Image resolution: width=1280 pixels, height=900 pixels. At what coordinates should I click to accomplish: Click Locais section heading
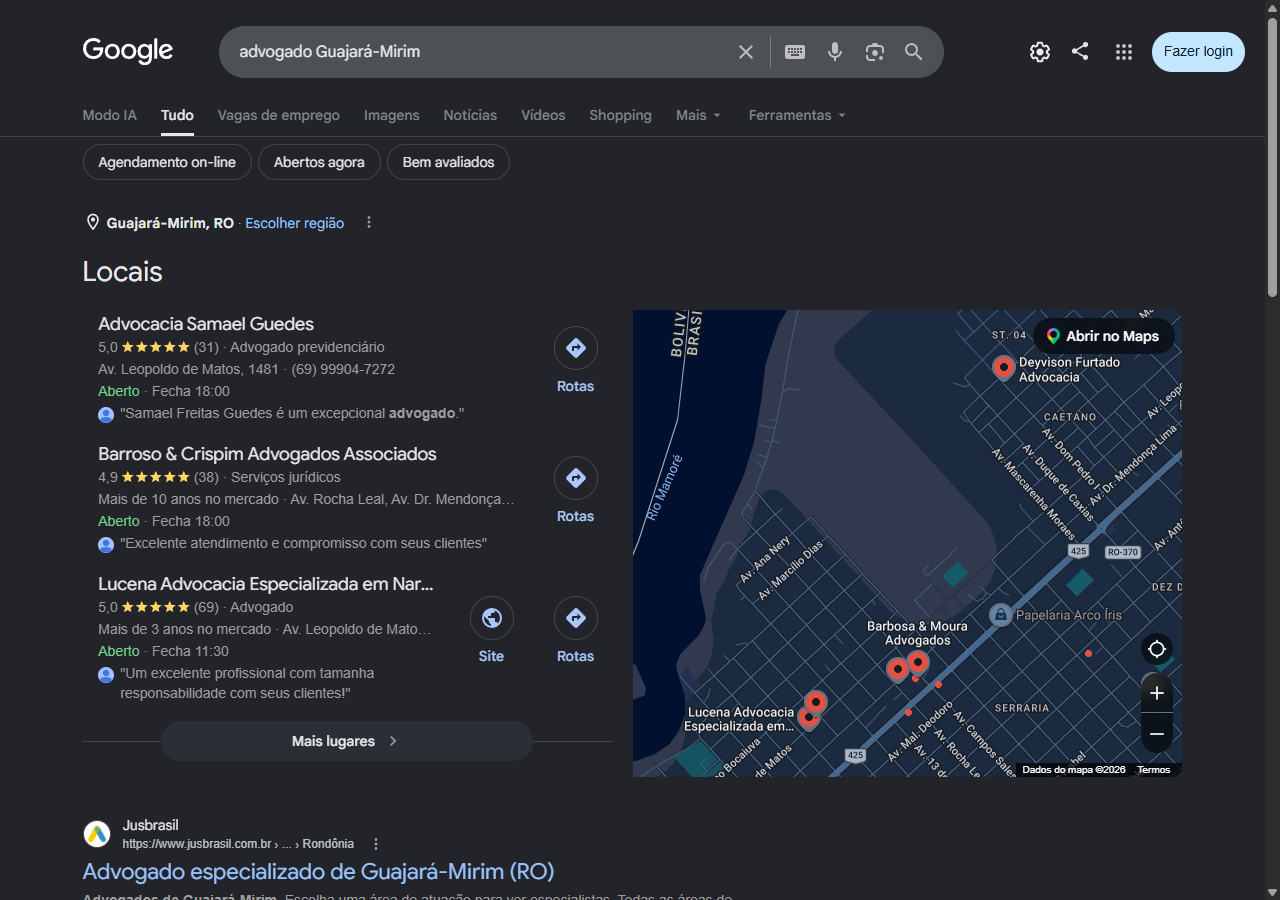[122, 272]
